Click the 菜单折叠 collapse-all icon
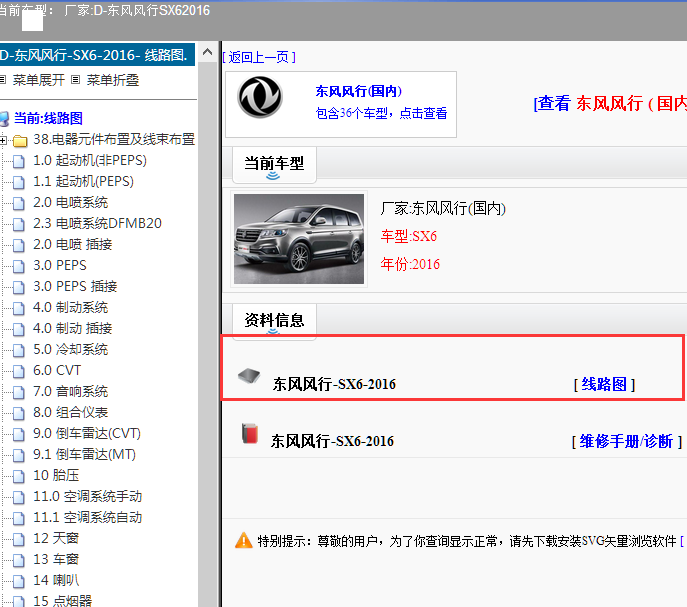Screen dimensions: 687x607 tap(76, 80)
